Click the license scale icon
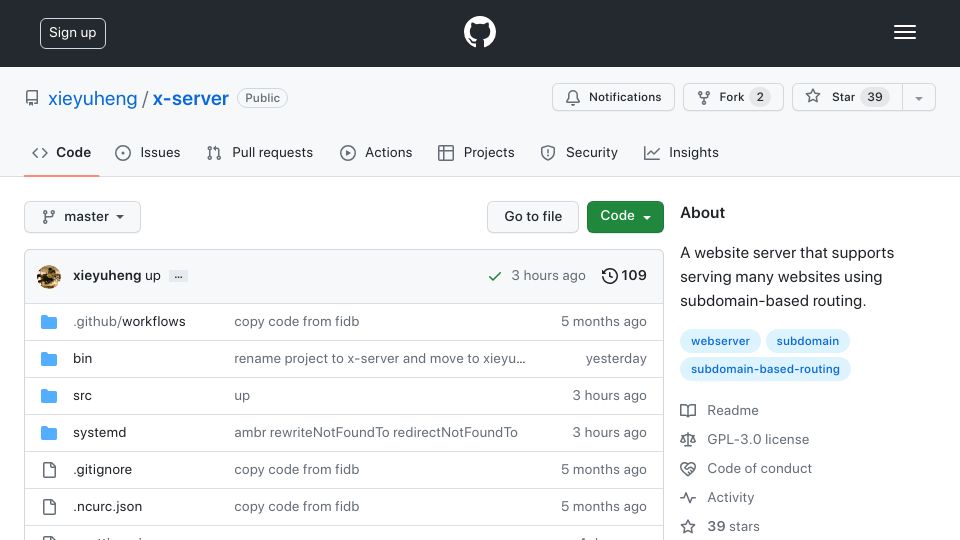The image size is (960, 540). click(688, 440)
